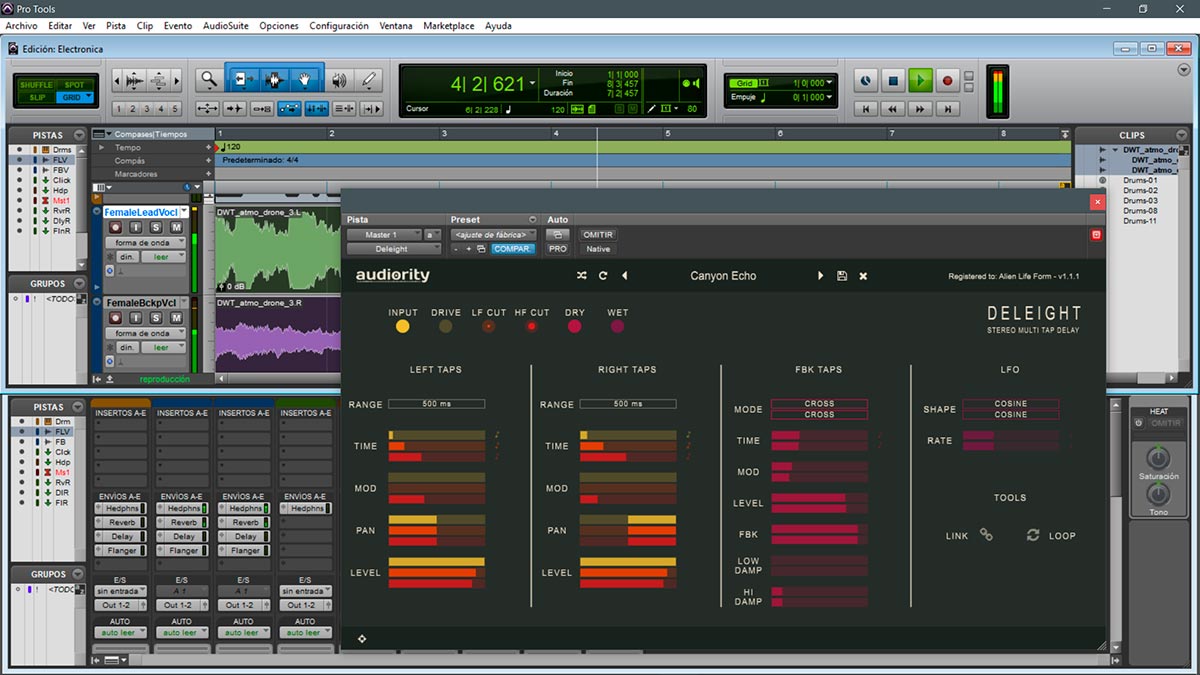Select the Trim tool

242,80
